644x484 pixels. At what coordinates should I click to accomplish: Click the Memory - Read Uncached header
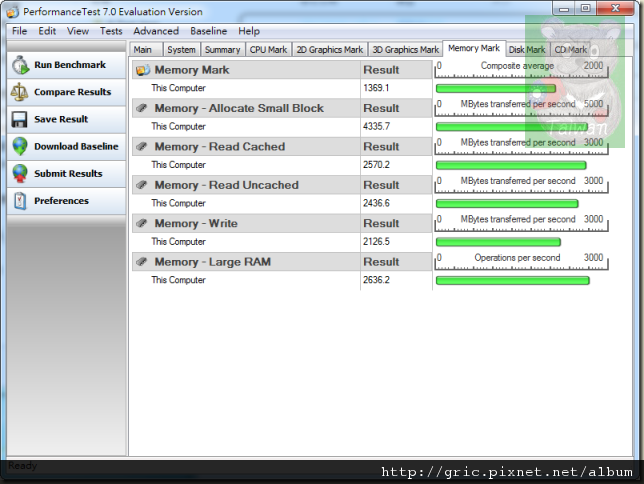click(x=282, y=185)
